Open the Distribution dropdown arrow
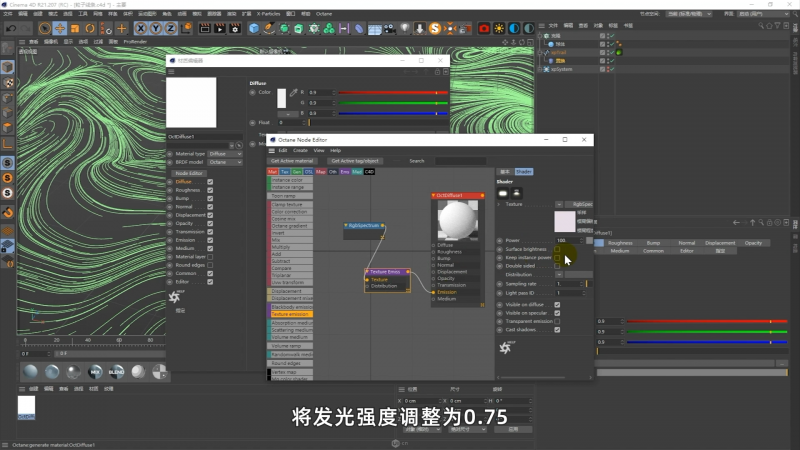Image resolution: width=800 pixels, height=450 pixels. (559, 274)
